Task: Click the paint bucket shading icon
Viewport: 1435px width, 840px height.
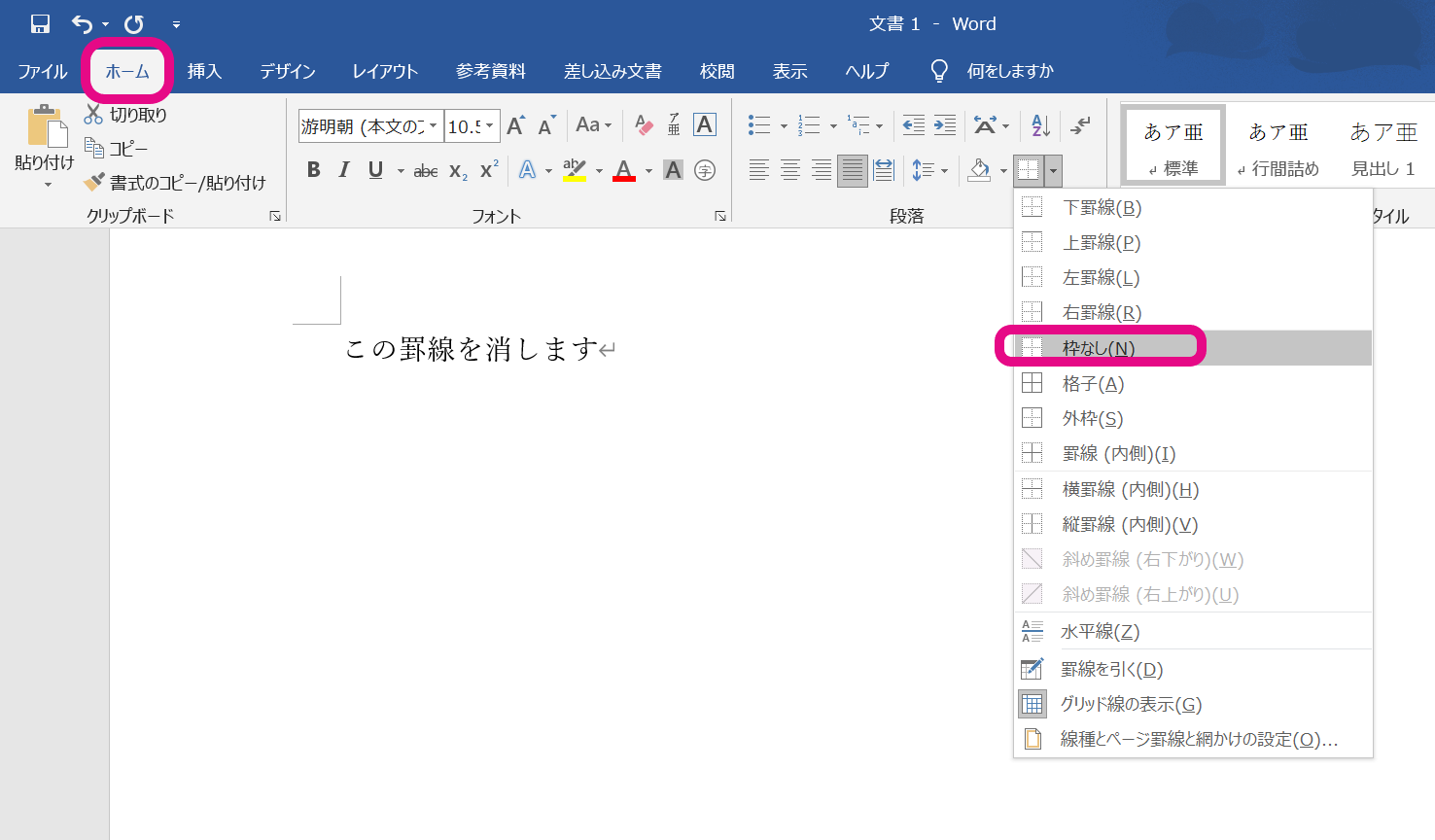Action: pos(979,170)
